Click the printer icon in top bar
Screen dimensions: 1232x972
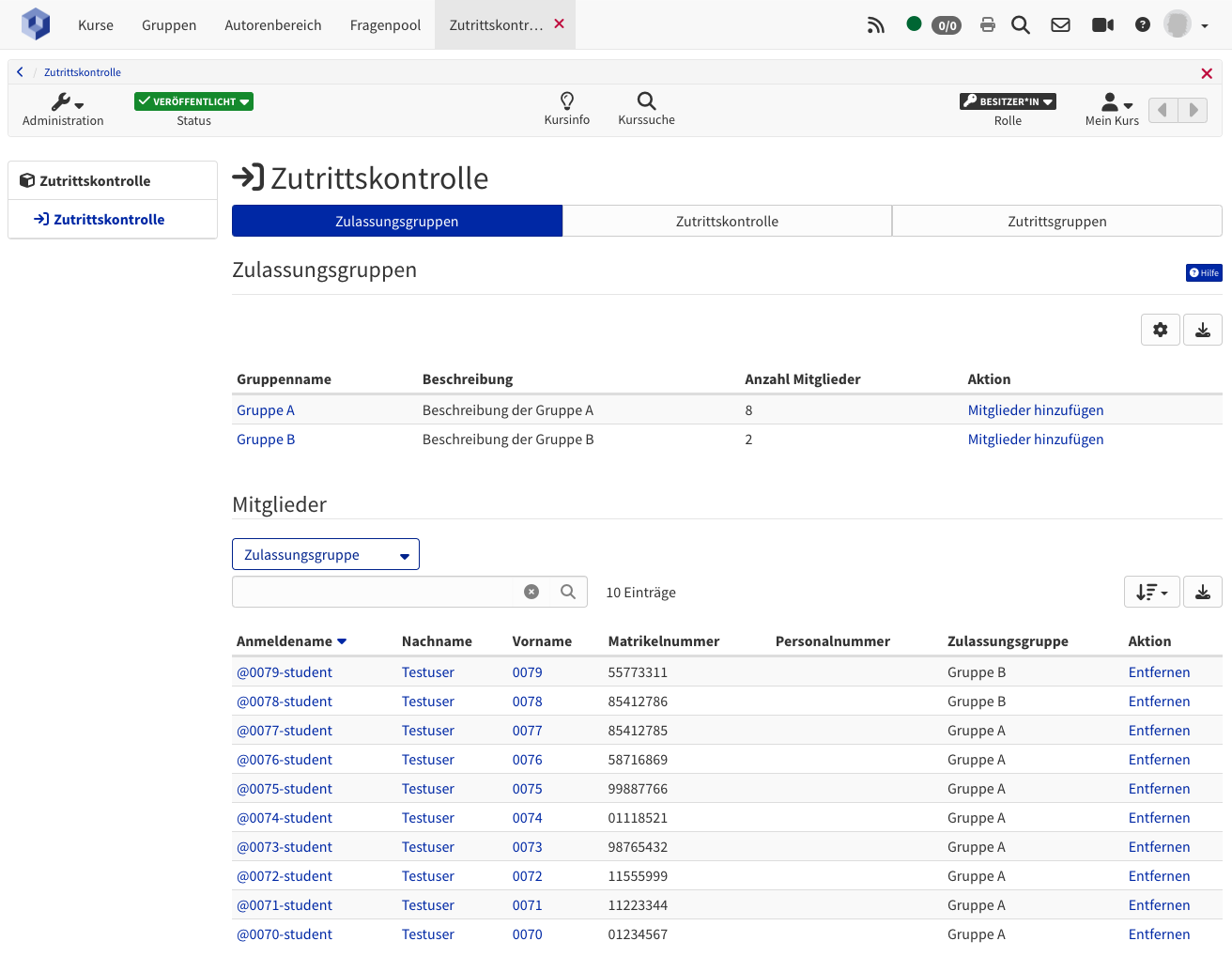point(987,25)
